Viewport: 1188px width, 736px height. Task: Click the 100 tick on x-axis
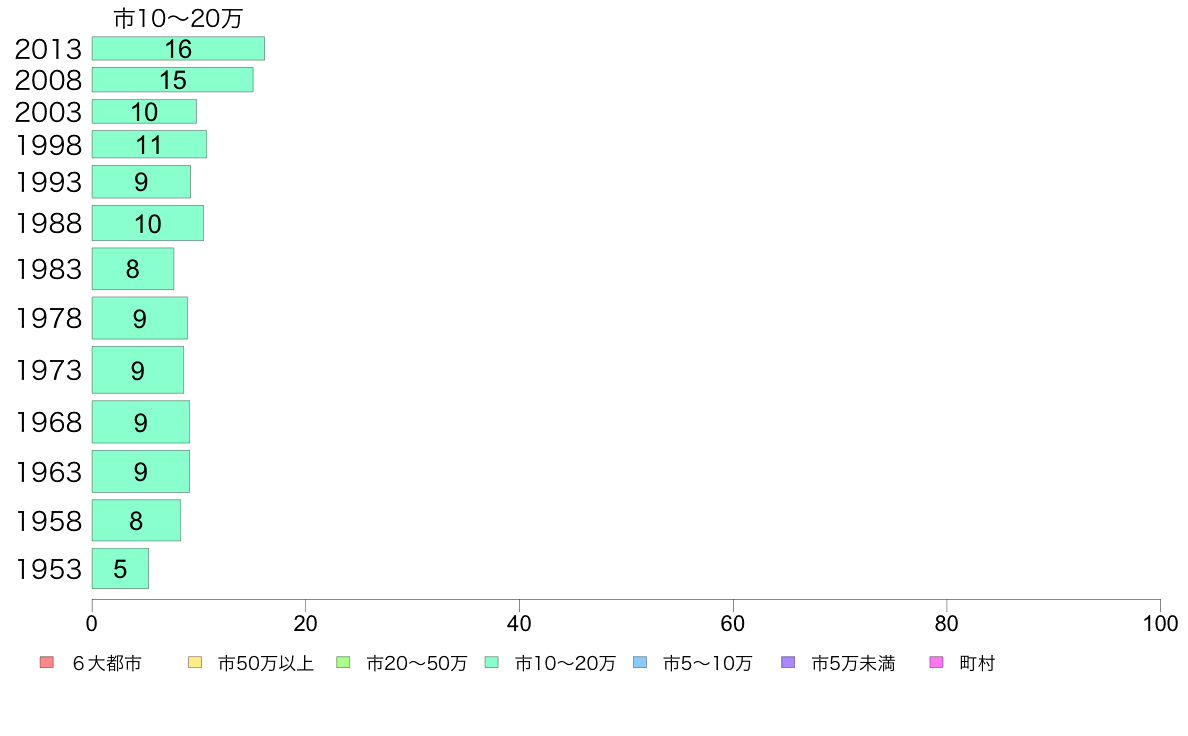pos(1160,624)
